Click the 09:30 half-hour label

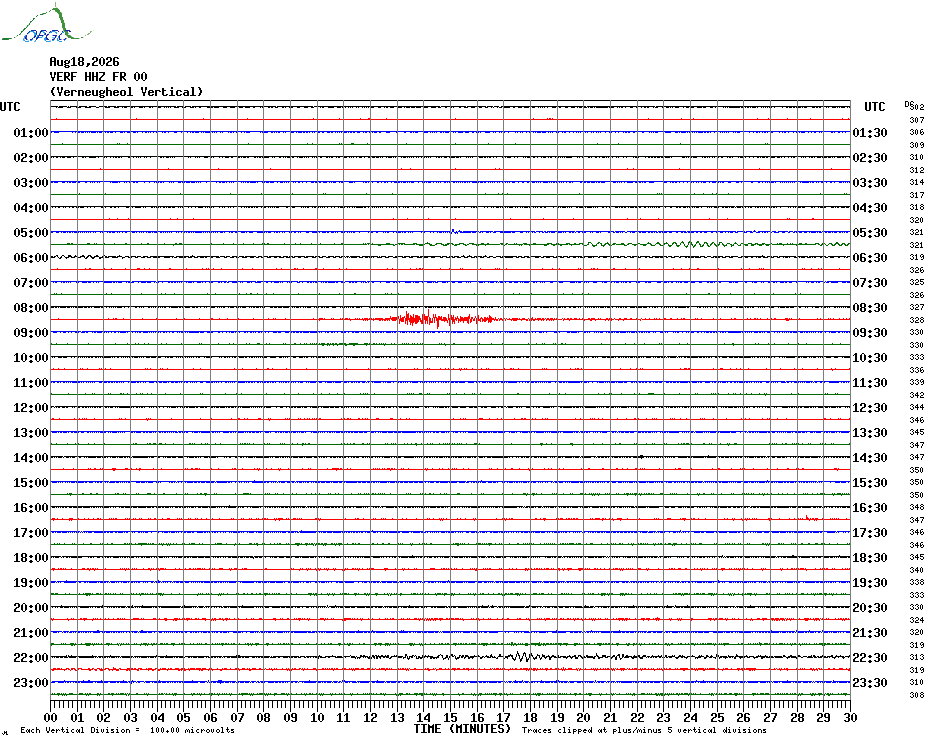click(x=870, y=332)
